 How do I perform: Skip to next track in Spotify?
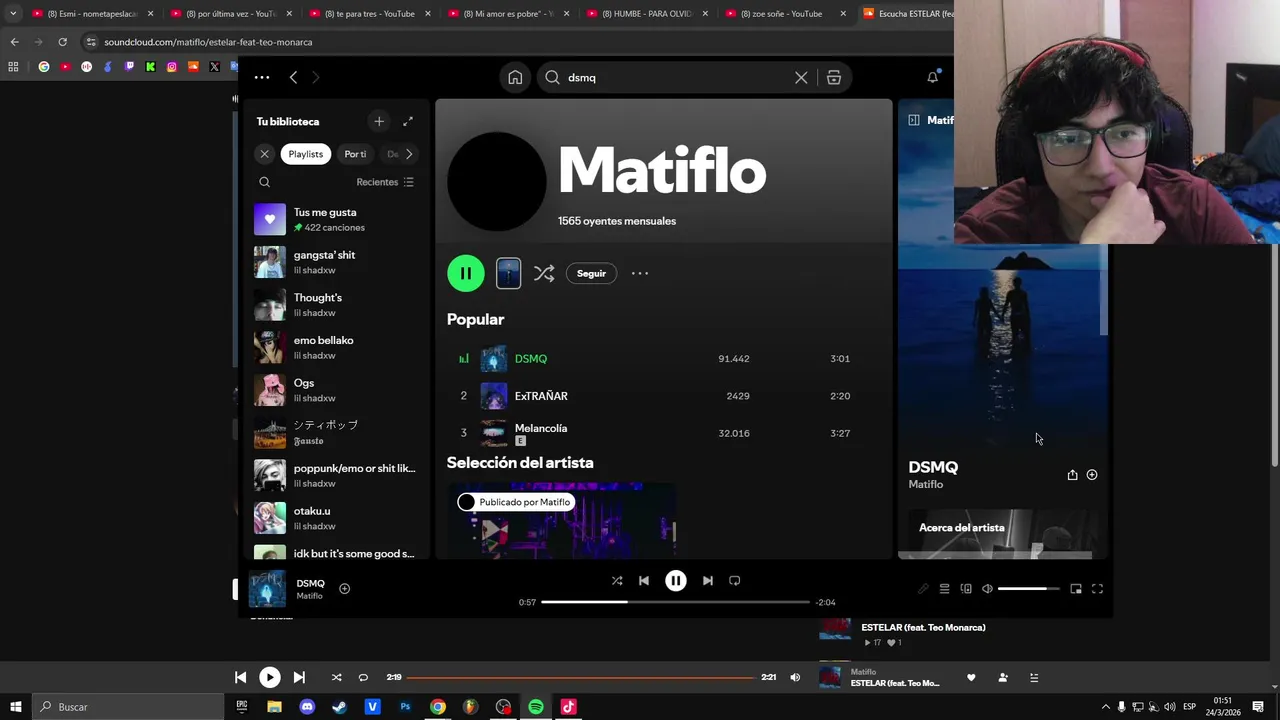[x=707, y=581]
